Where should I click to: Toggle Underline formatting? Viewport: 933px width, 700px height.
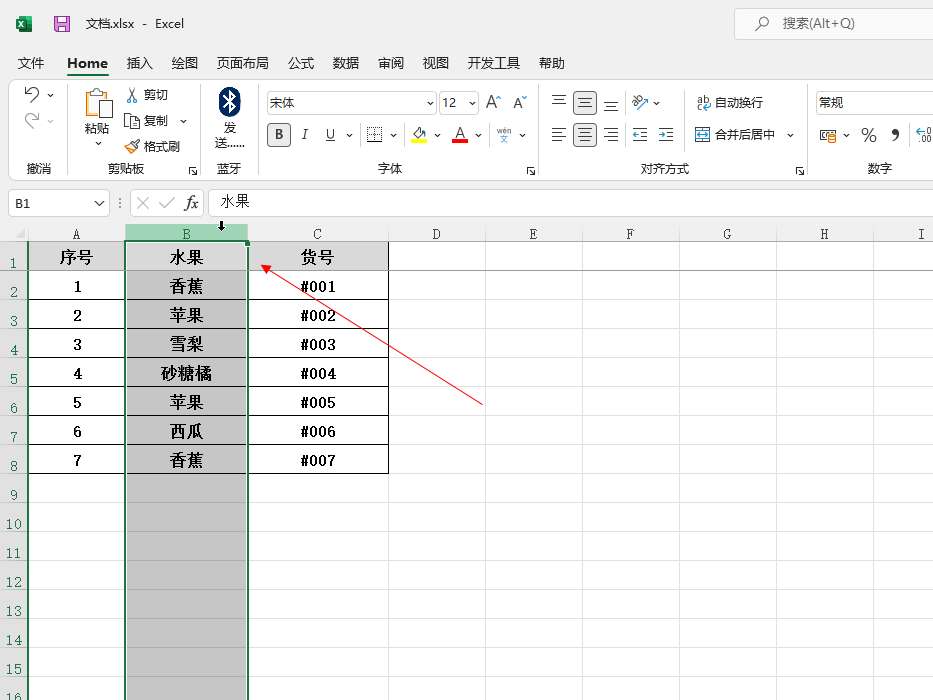coord(330,135)
